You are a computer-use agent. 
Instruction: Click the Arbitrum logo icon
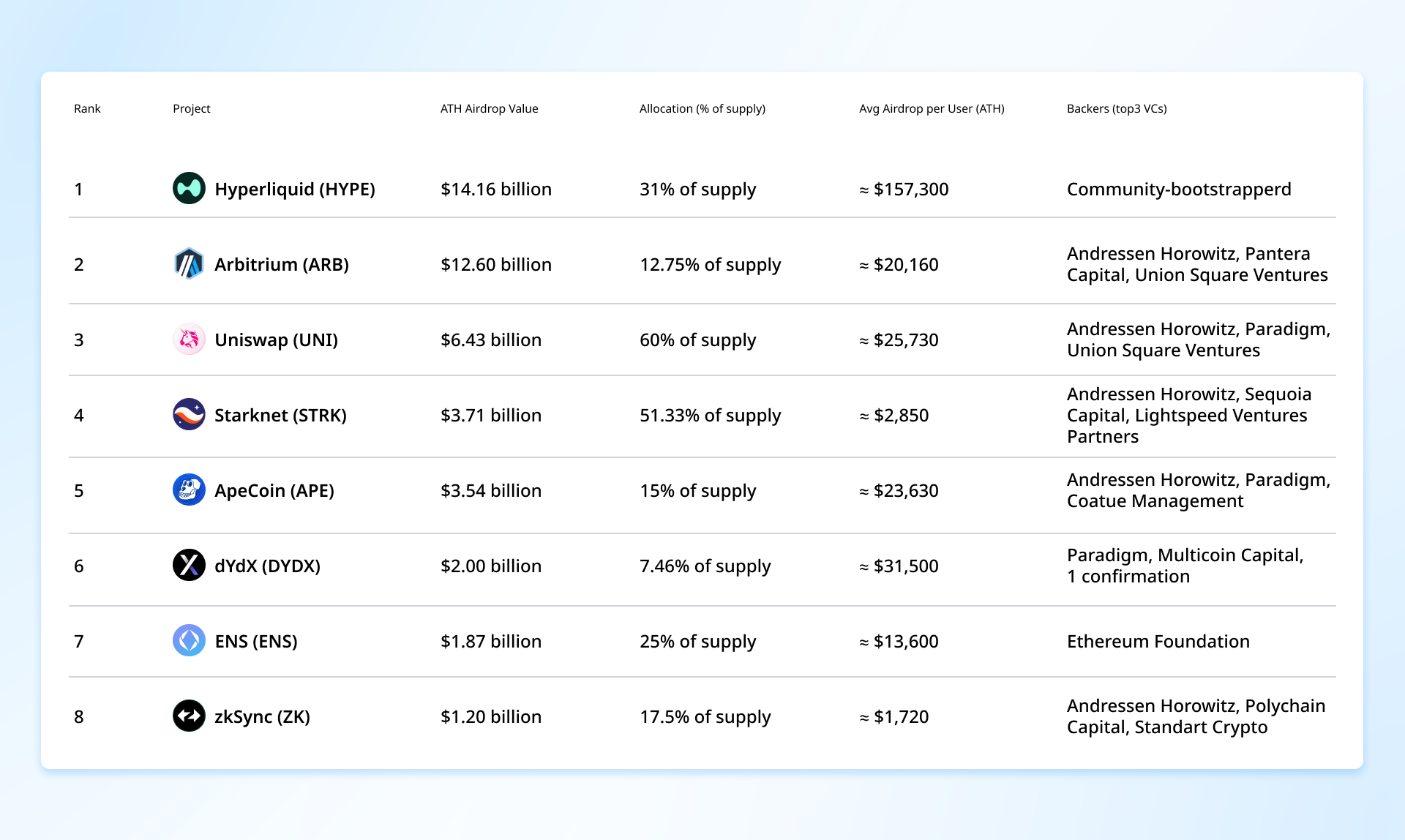[189, 264]
